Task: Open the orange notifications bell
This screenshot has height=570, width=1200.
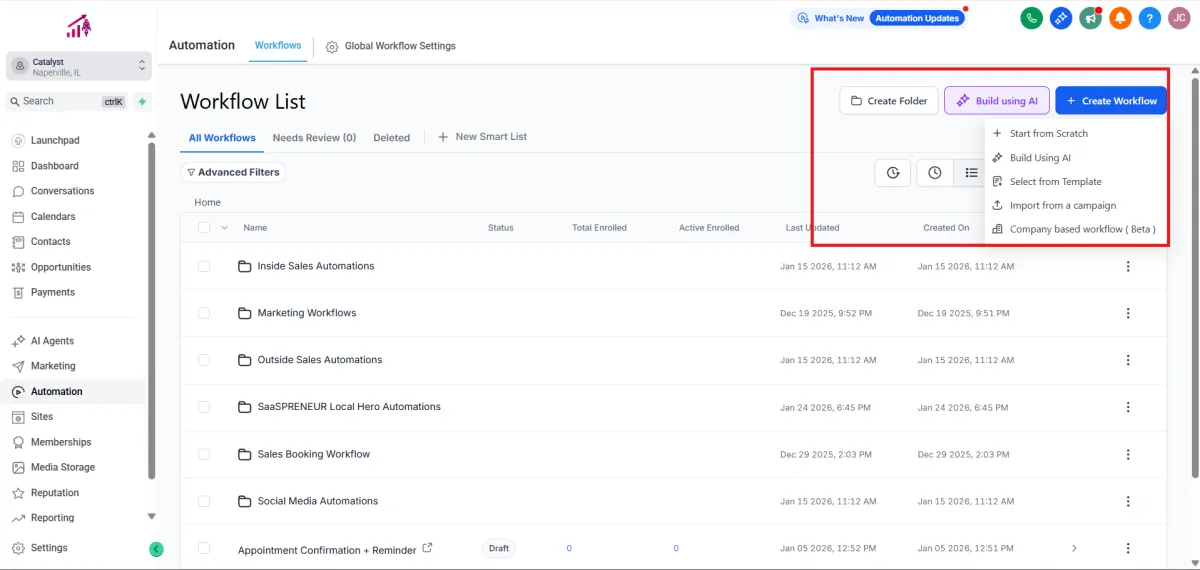Action: 1120,18
